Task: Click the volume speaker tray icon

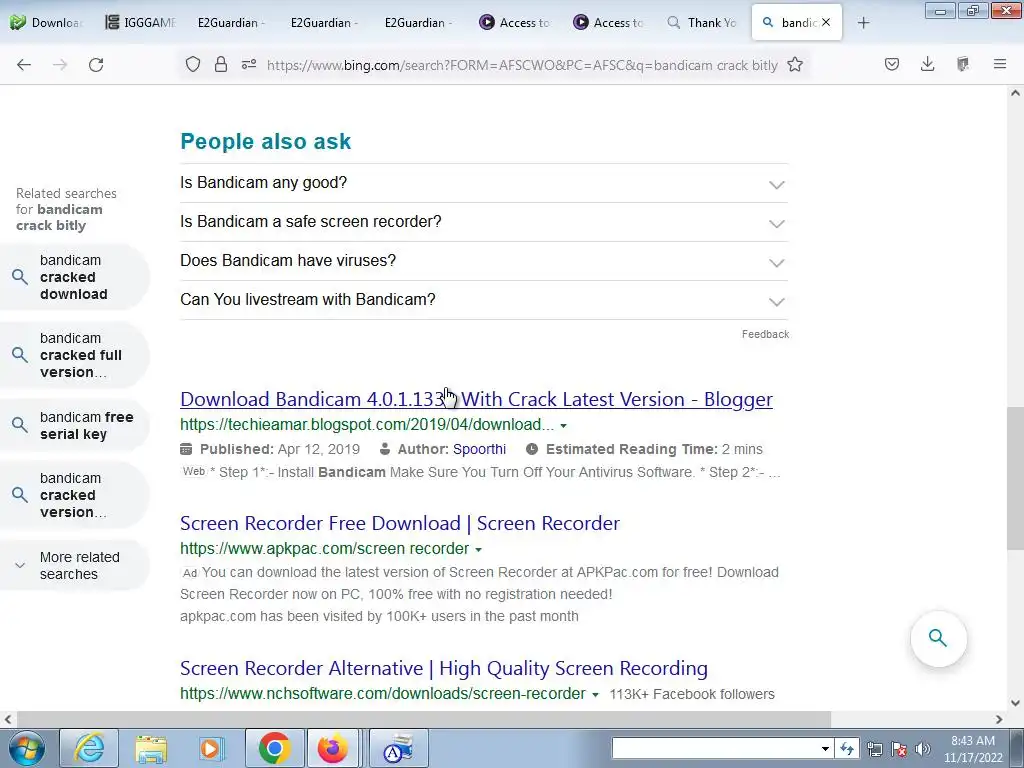Action: pos(922,749)
